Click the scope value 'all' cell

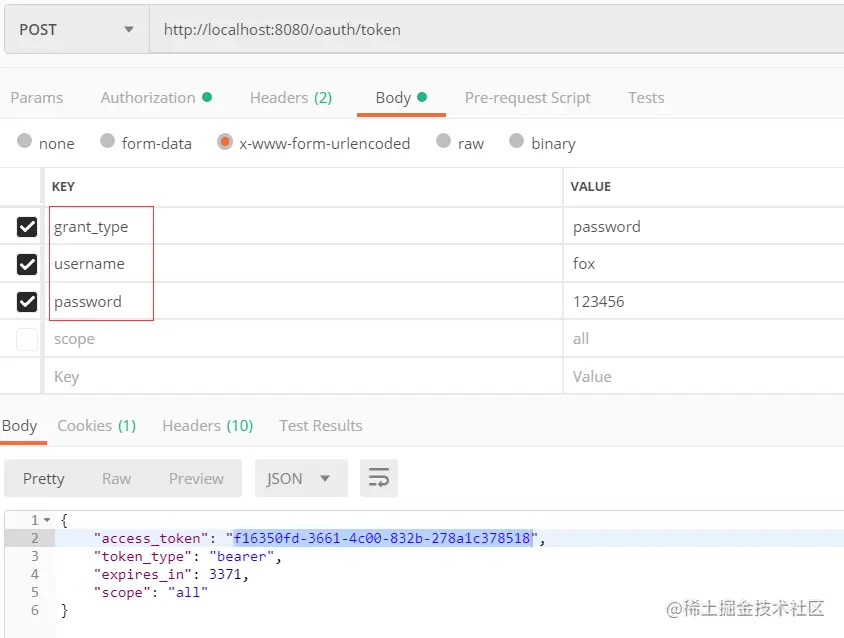pyautogui.click(x=704, y=339)
